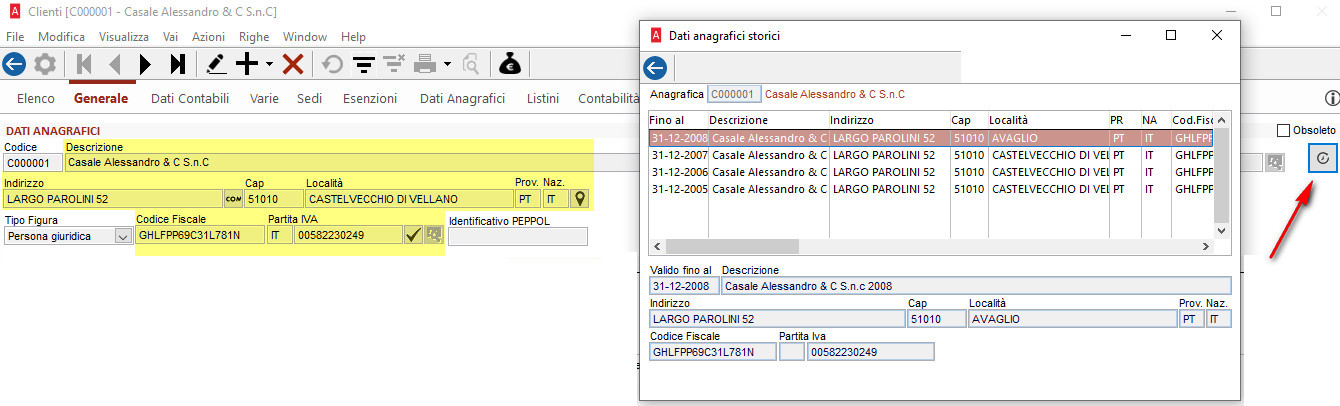The image size is (1340, 406).
Task: Click the AVAGLIO Località field in history window
Action: (1072, 319)
